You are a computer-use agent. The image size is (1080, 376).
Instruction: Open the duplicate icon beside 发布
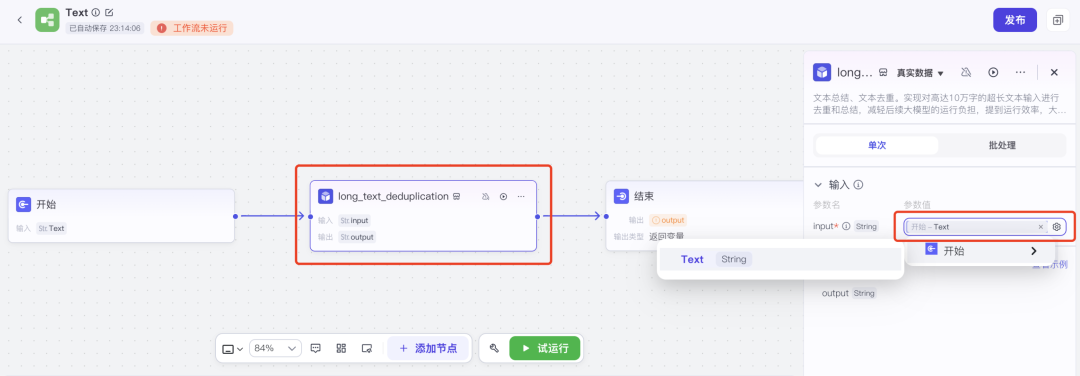pos(1057,20)
